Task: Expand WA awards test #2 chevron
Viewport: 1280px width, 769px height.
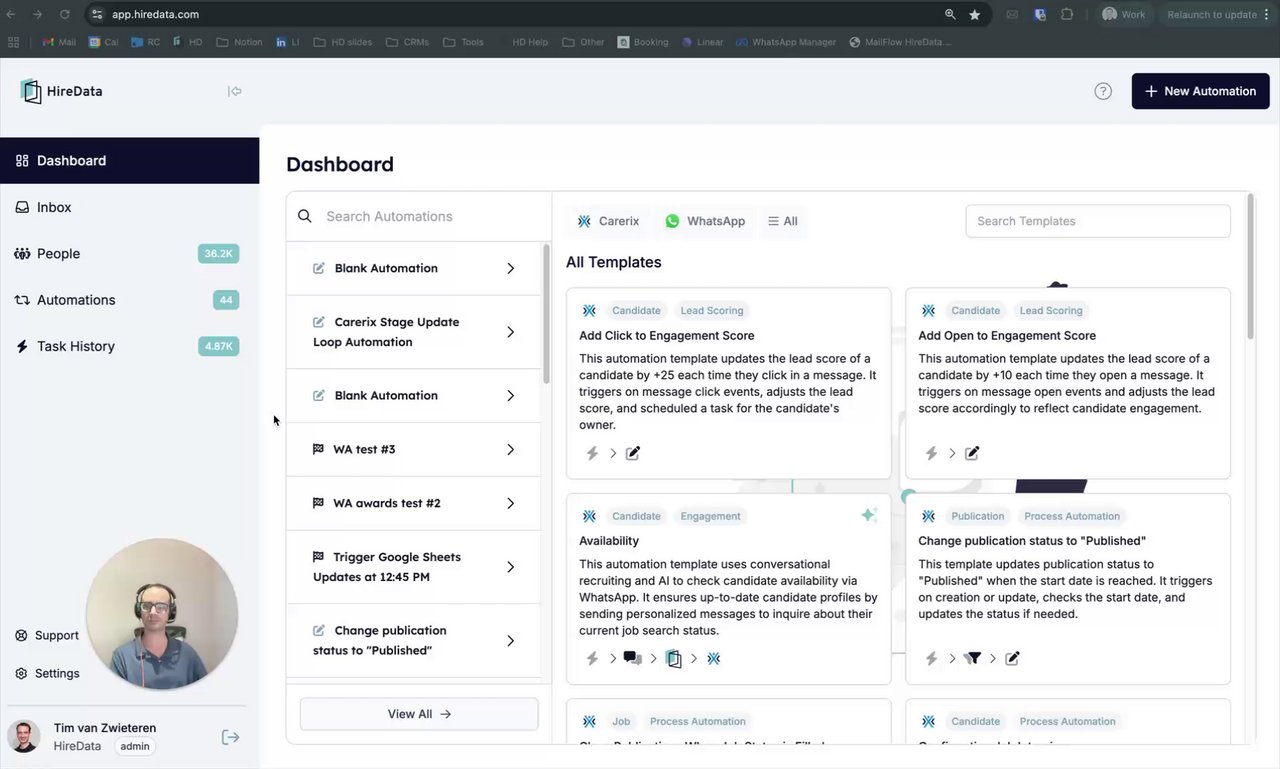Action: [x=510, y=503]
